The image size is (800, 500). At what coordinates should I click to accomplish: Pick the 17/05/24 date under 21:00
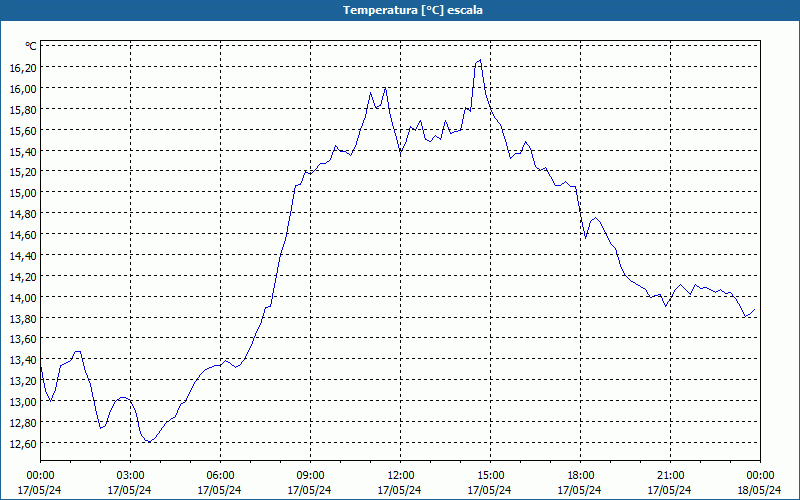click(x=670, y=490)
